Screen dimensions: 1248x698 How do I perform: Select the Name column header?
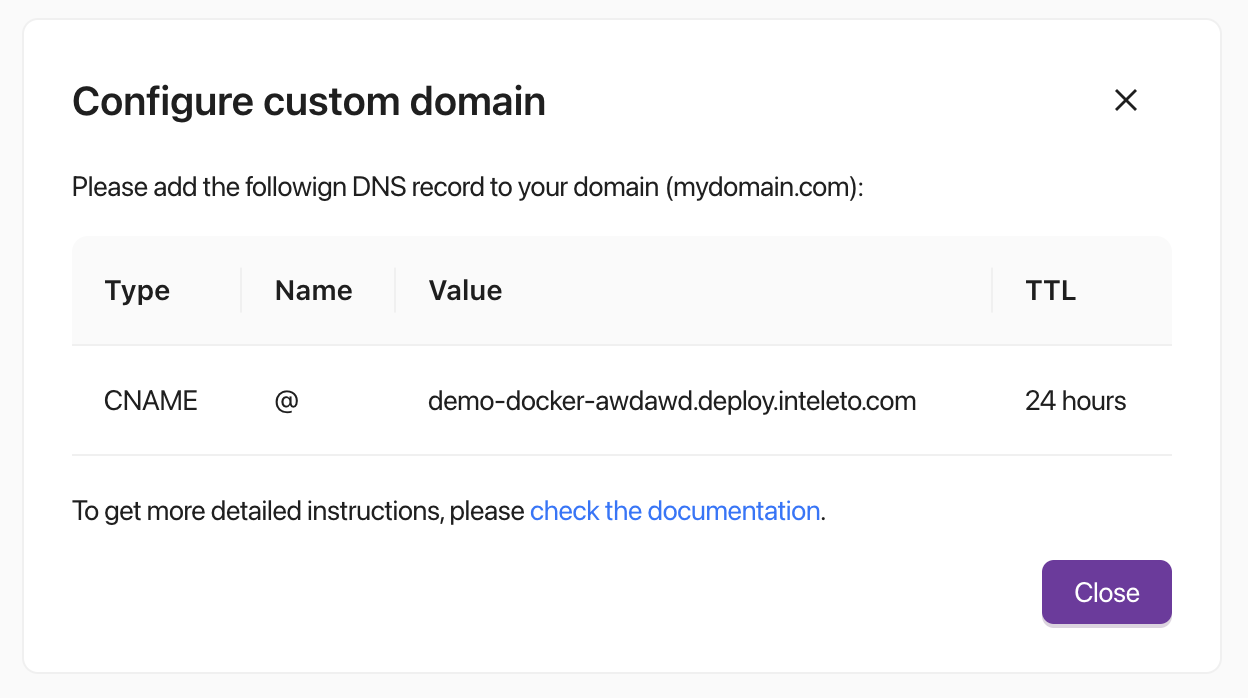pyautogui.click(x=313, y=290)
